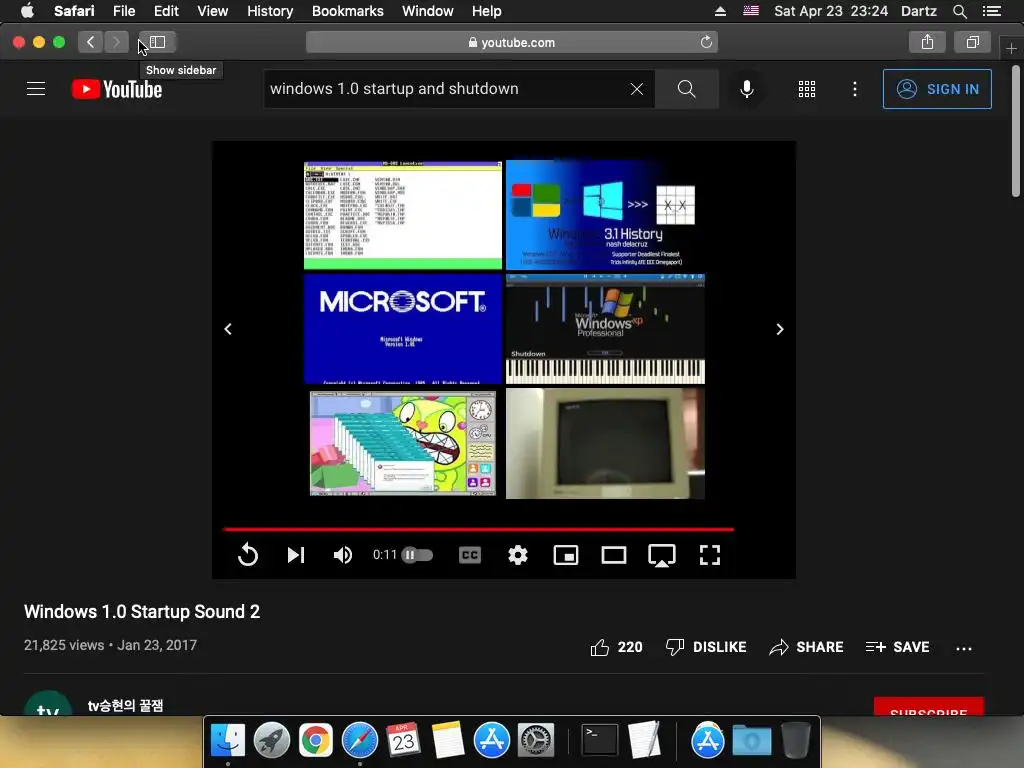Image resolution: width=1024 pixels, height=768 pixels.
Task: Click the eject icon in menu bar
Action: click(x=720, y=11)
